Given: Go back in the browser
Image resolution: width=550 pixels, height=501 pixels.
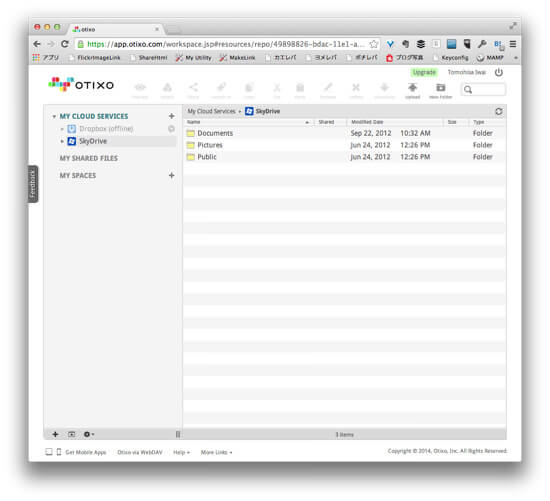Looking at the screenshot, I should (37, 44).
